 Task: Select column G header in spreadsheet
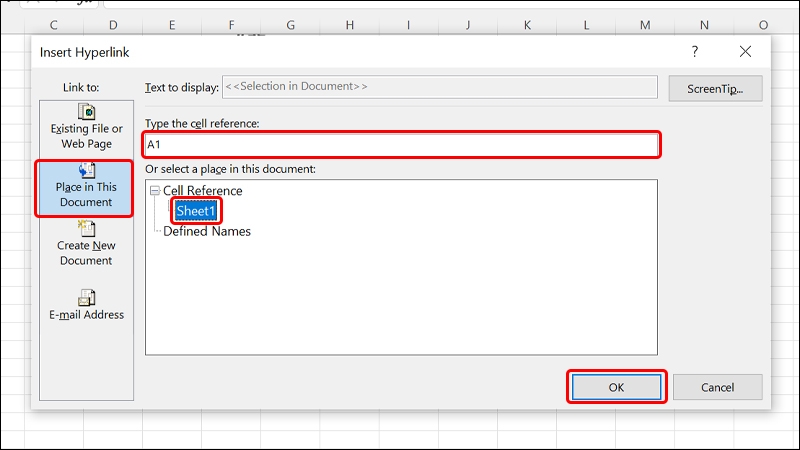(x=290, y=25)
